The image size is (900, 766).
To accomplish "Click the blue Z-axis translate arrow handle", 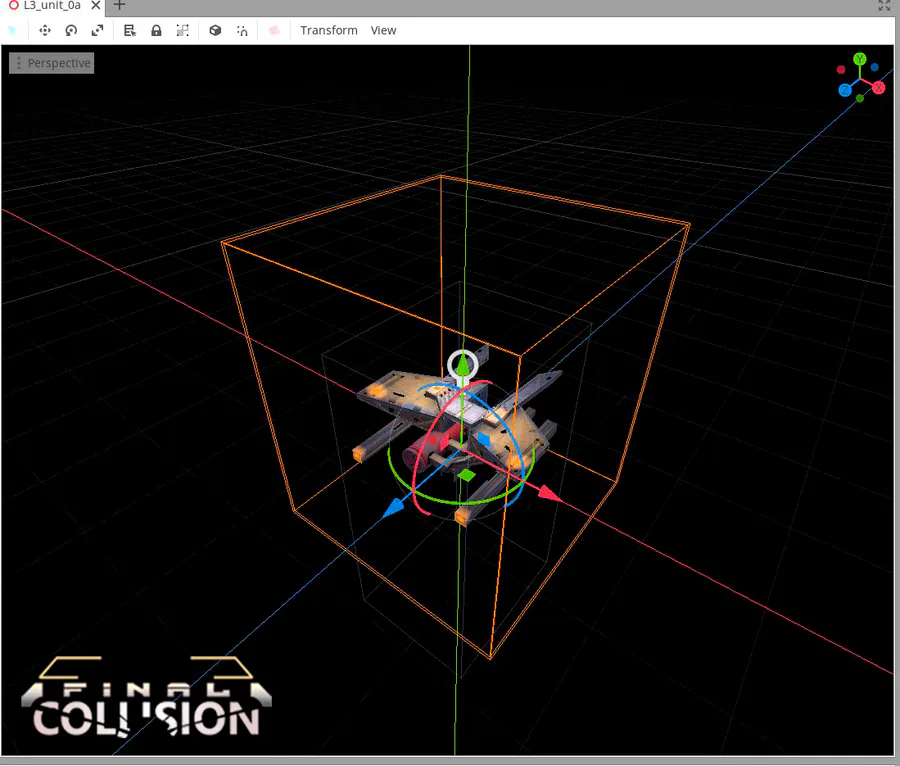I will pos(394,508).
